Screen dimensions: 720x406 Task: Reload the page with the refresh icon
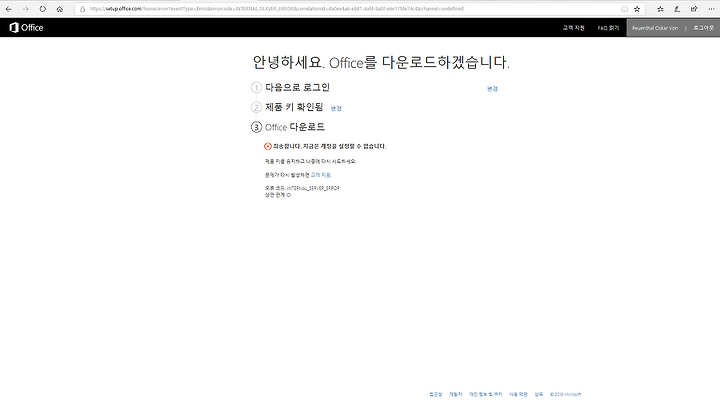pos(42,9)
